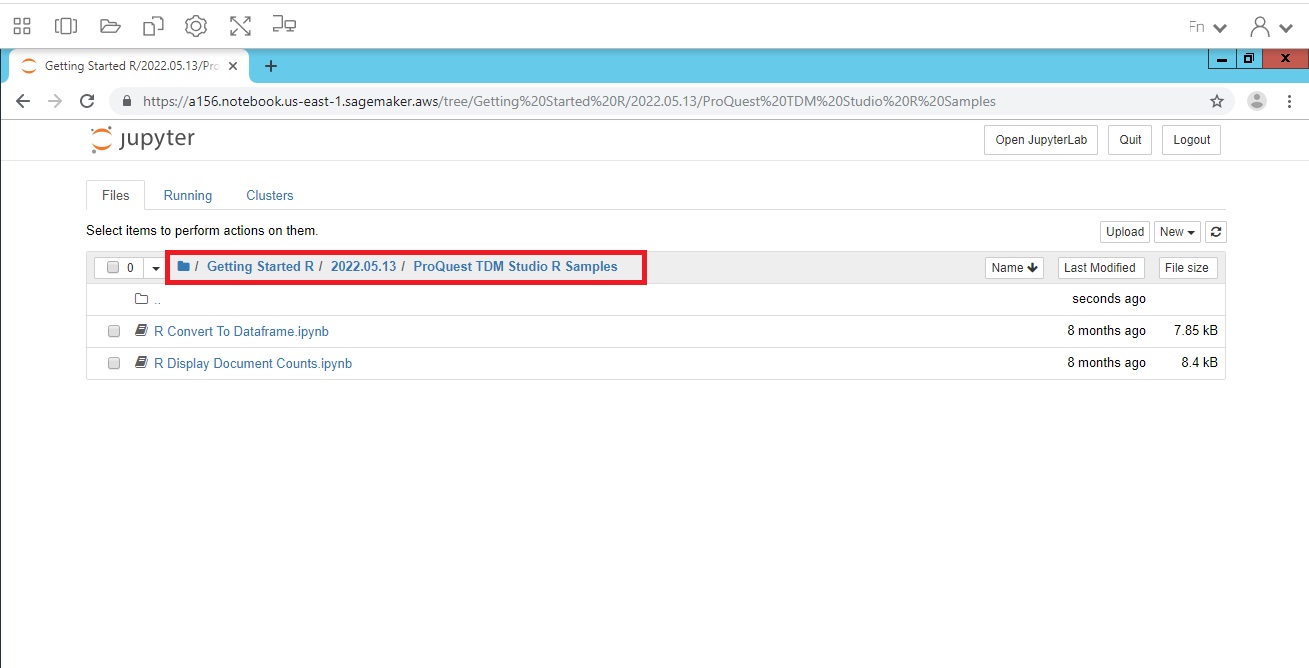Click Open JupyterLab button

[x=1041, y=140]
